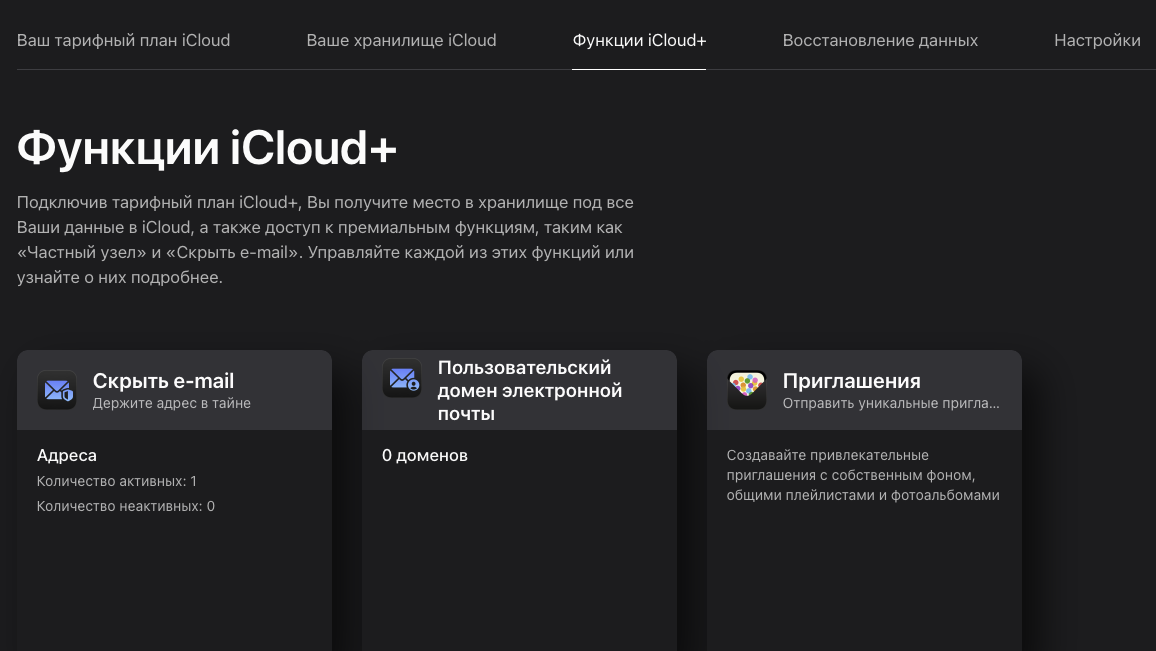
Task: Go to the "Восстановление данных" tab
Action: click(x=880, y=41)
